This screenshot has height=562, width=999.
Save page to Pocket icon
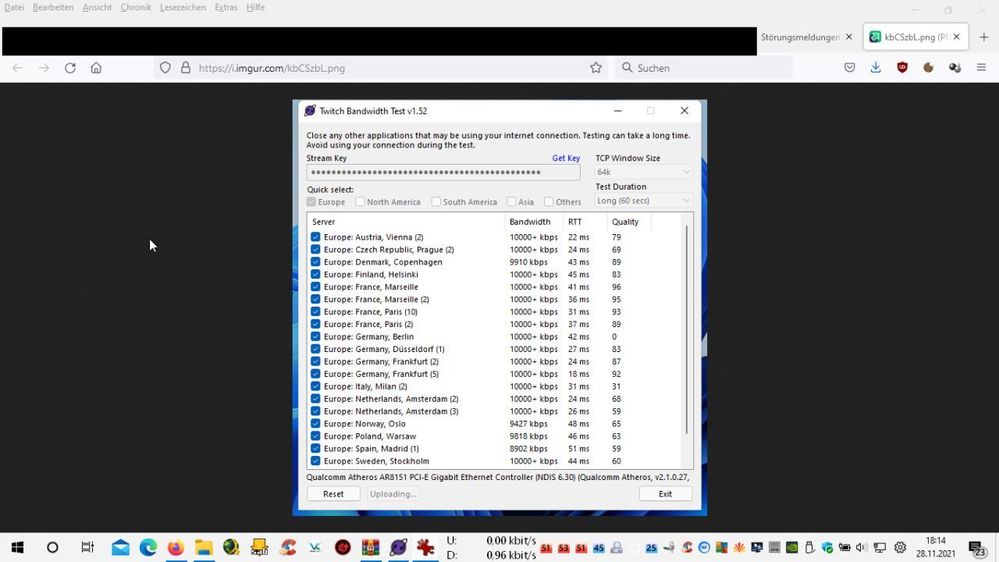tap(849, 68)
